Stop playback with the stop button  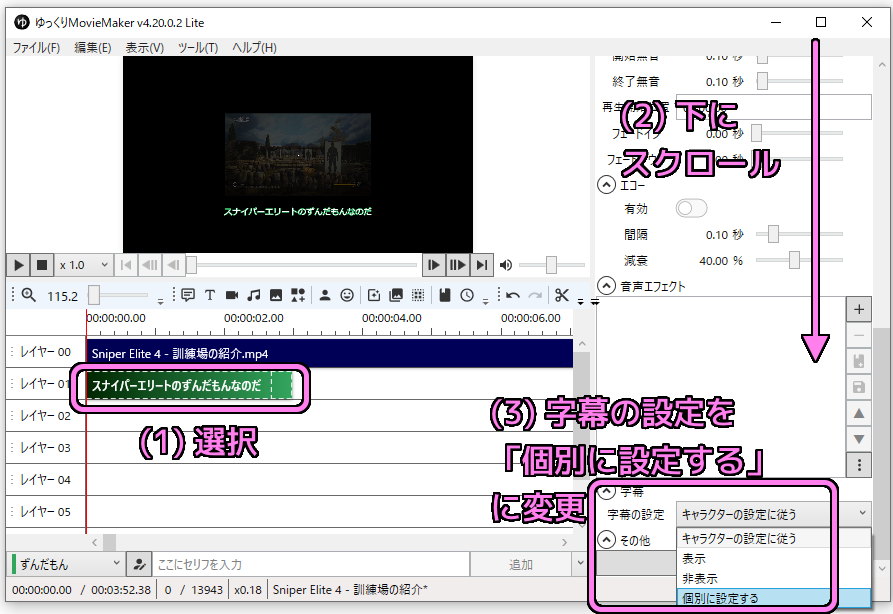pos(42,265)
